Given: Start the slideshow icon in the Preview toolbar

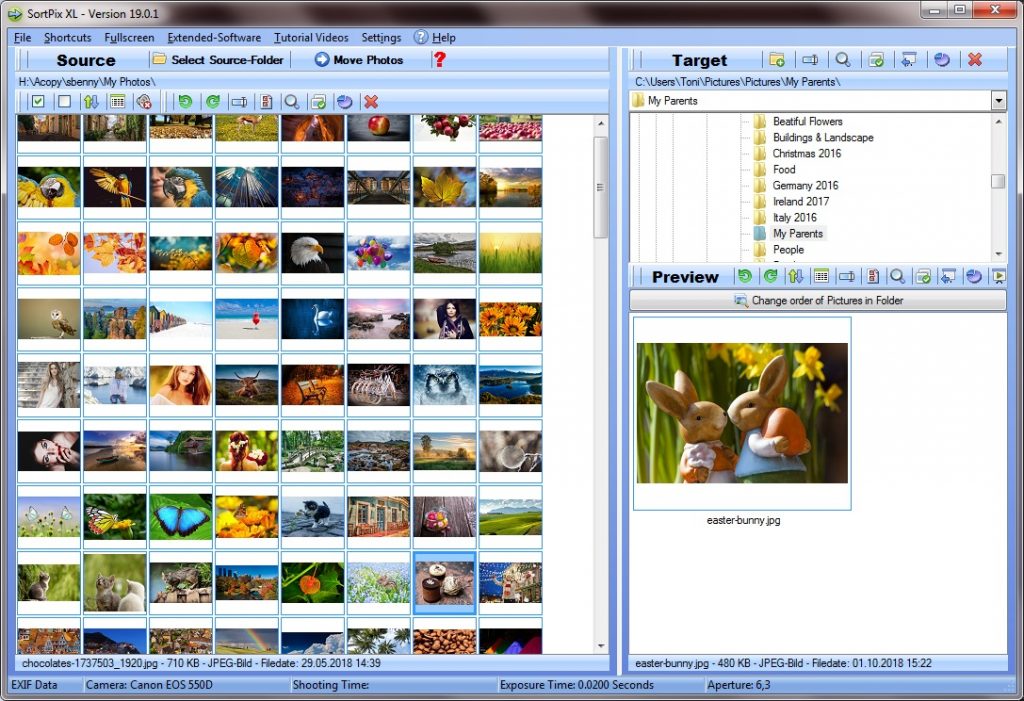Looking at the screenshot, I should [999, 277].
